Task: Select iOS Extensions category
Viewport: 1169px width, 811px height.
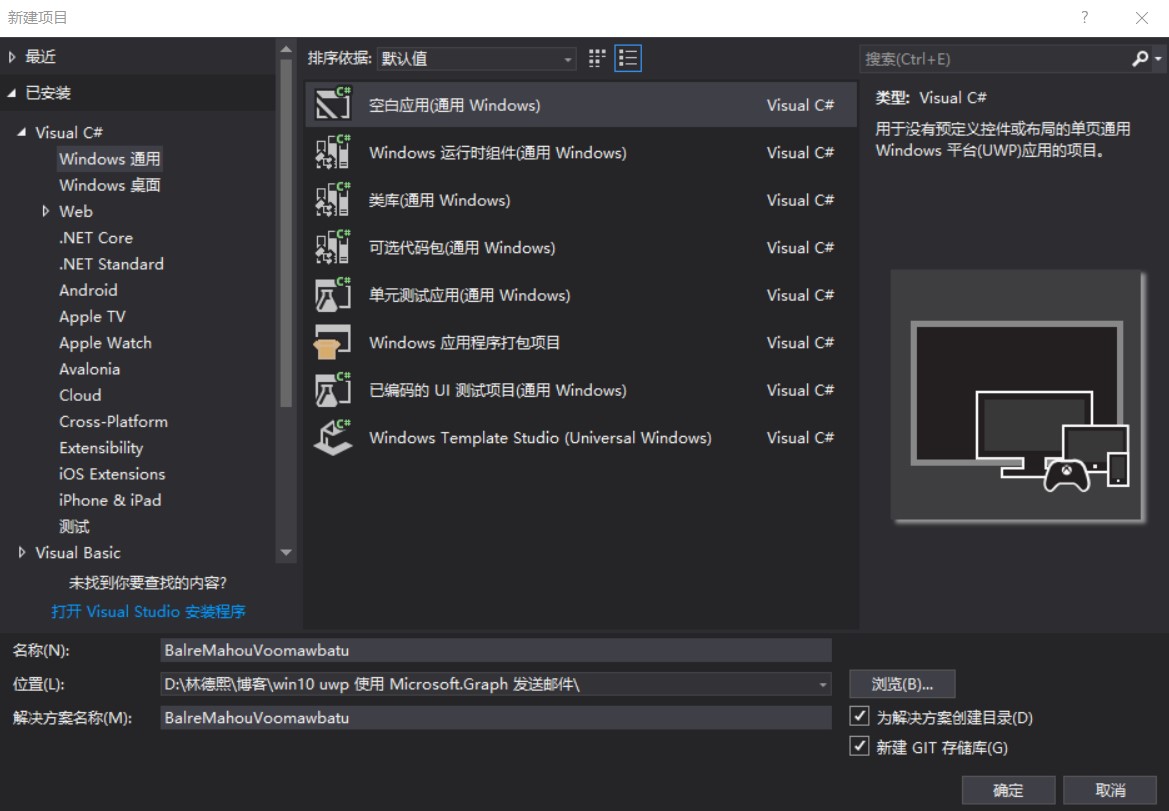Action: click(x=112, y=474)
